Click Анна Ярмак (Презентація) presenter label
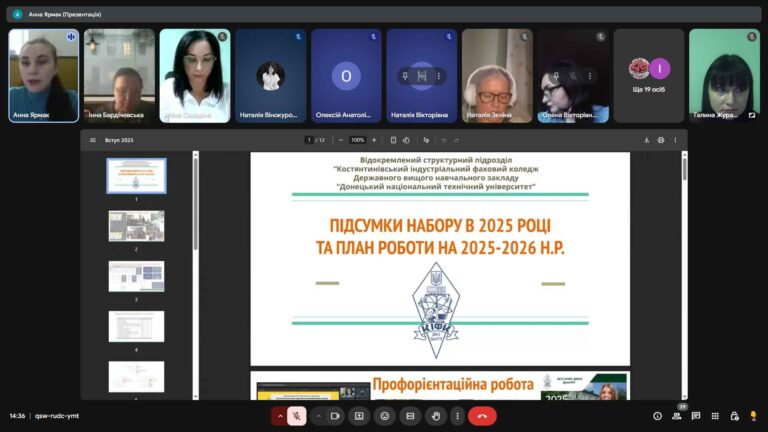The height and width of the screenshot is (432, 768). click(65, 15)
